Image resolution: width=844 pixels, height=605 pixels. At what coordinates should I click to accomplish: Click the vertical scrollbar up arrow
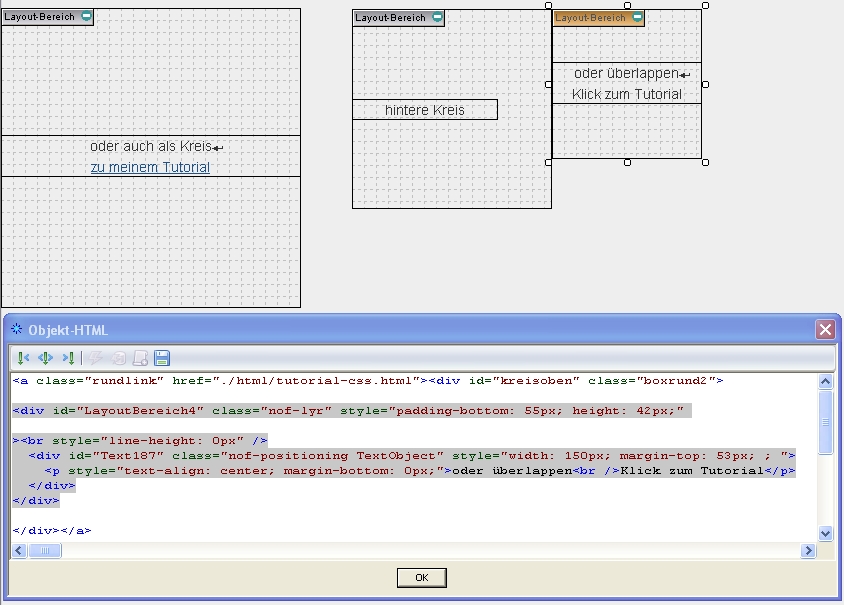click(x=825, y=382)
